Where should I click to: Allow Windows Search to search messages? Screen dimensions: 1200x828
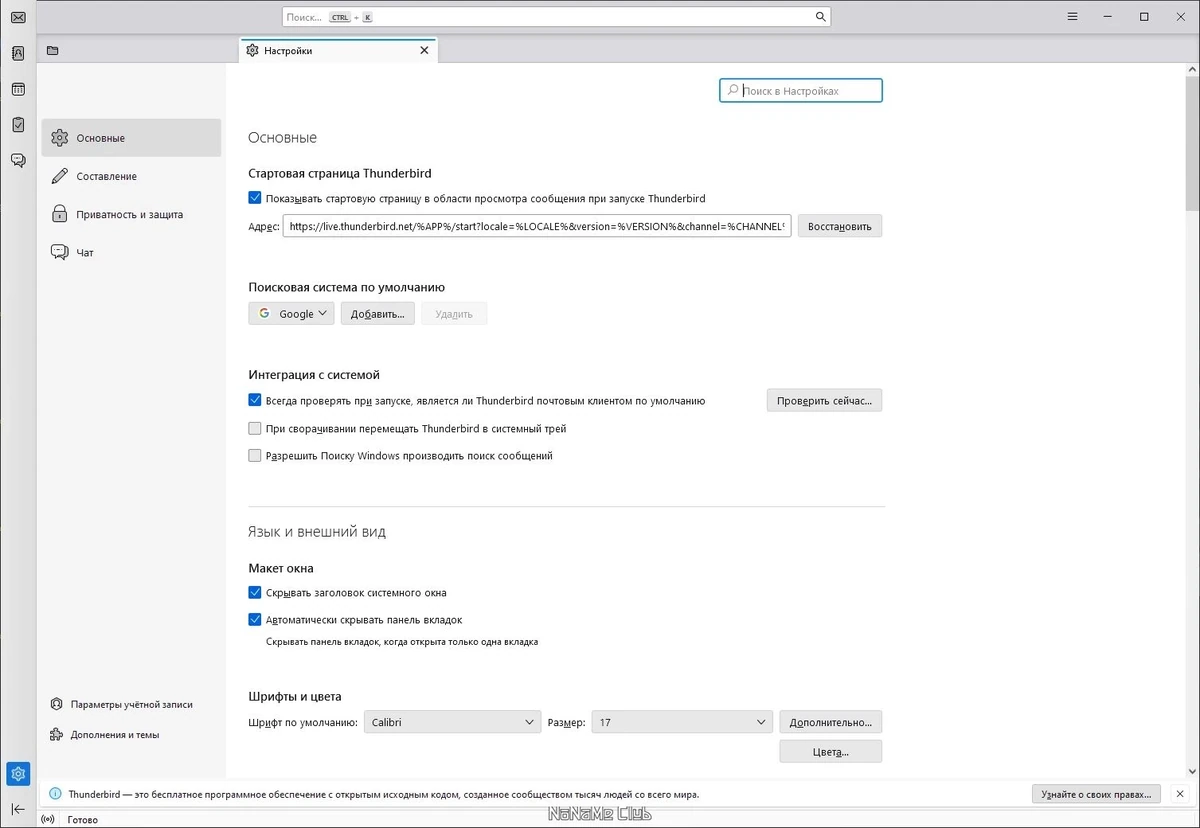(255, 455)
